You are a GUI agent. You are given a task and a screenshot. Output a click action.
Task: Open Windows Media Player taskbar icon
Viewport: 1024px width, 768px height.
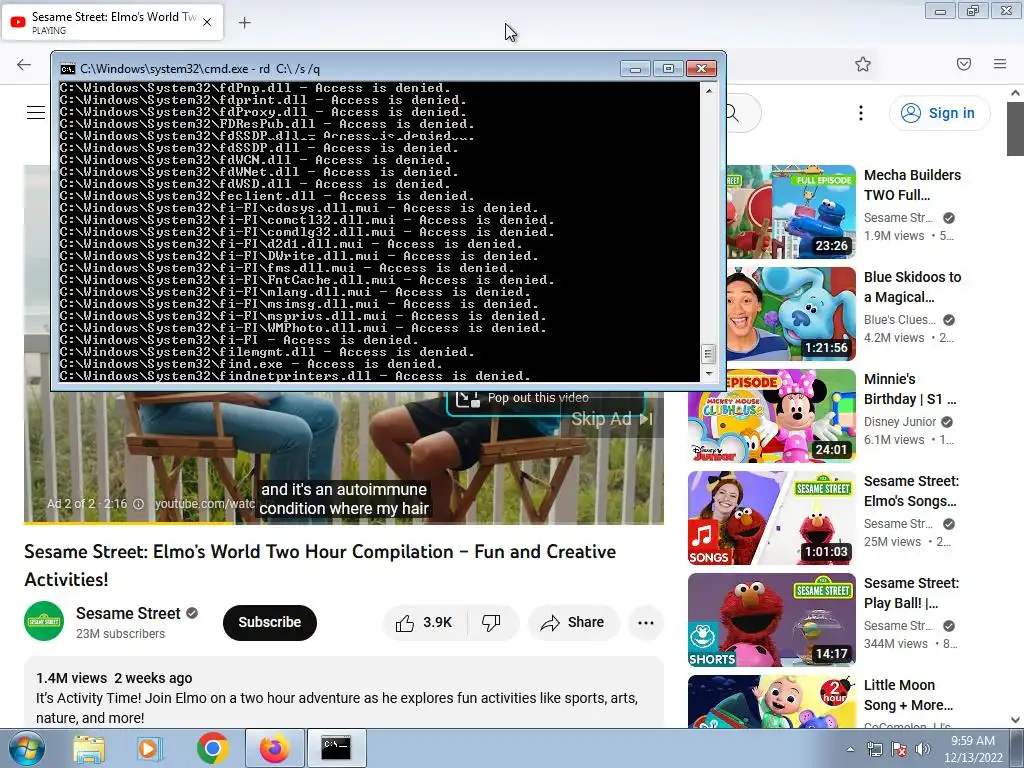150,748
